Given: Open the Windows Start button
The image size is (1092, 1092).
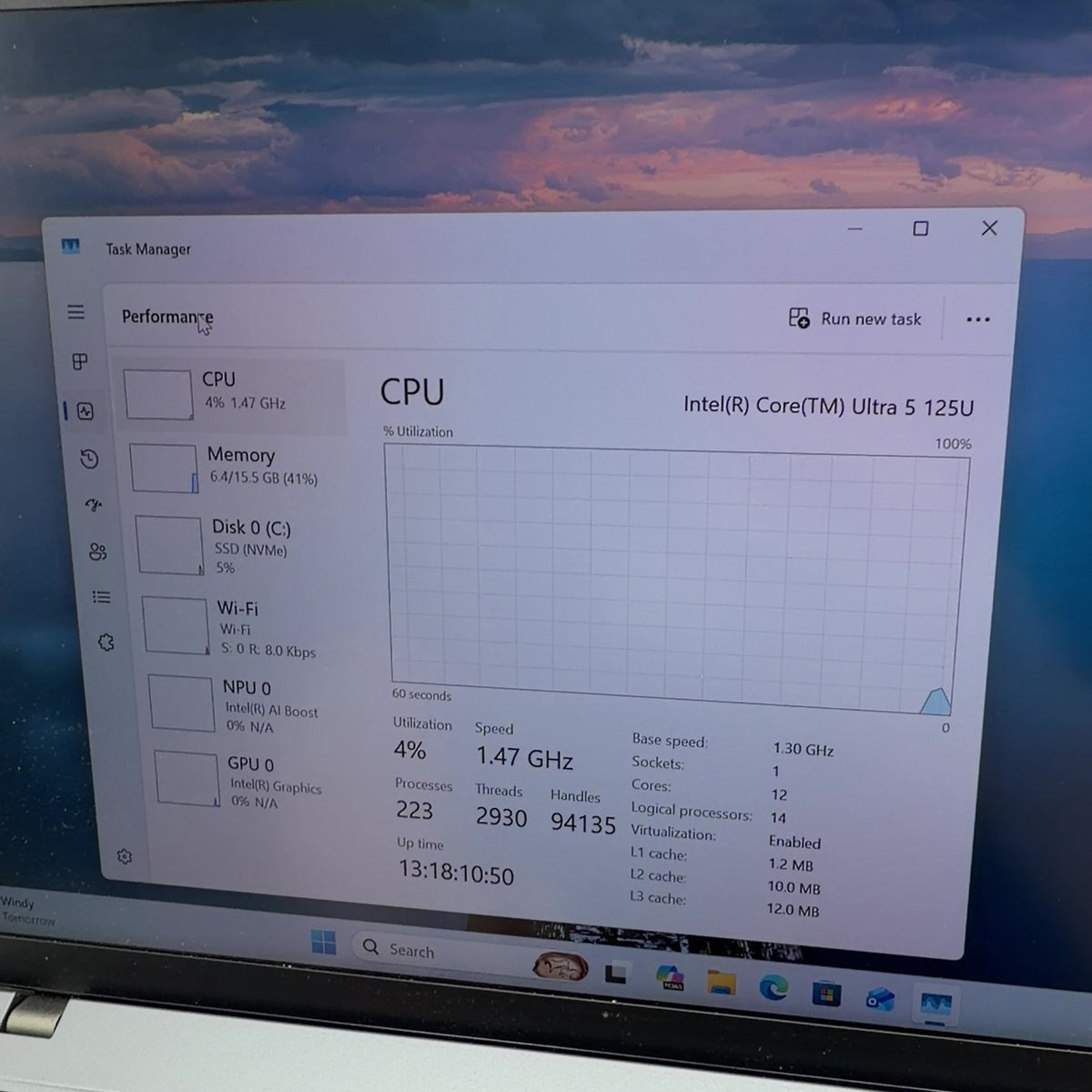Looking at the screenshot, I should (323, 943).
